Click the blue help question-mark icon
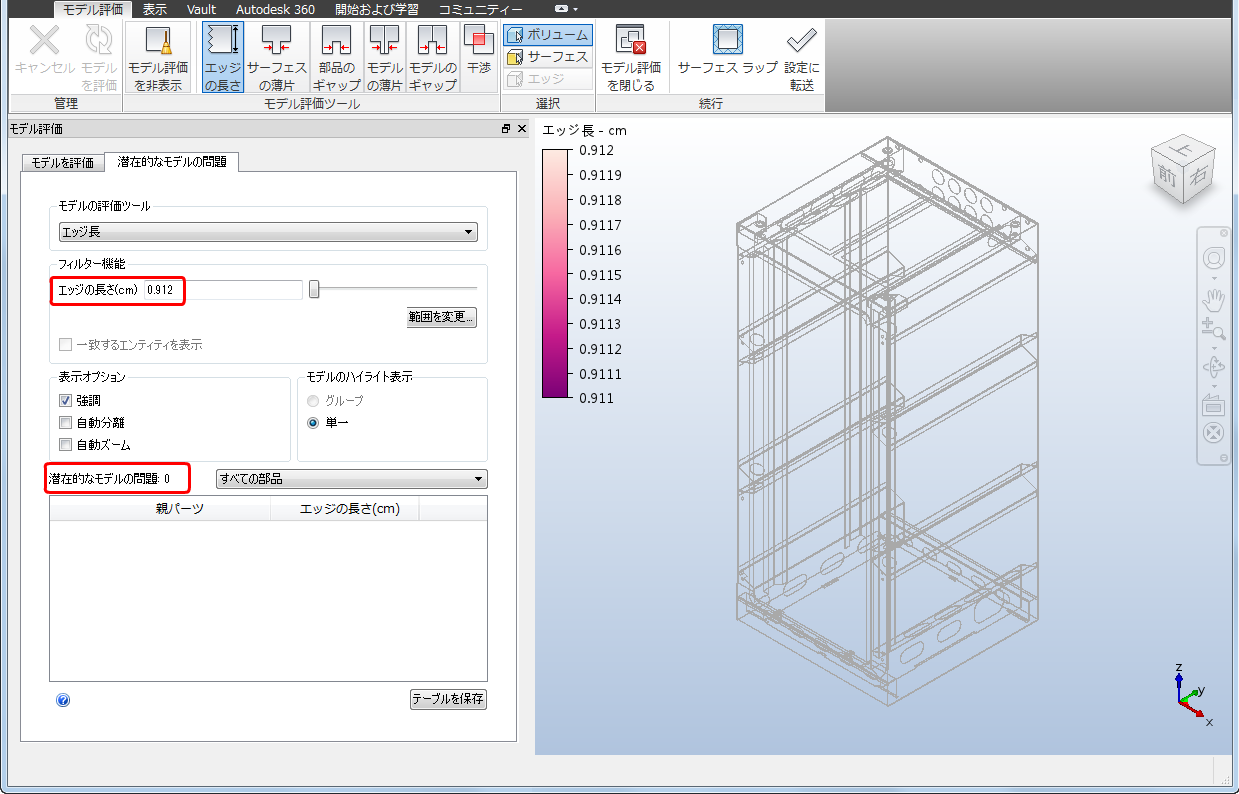This screenshot has width=1239, height=794. coord(63,700)
